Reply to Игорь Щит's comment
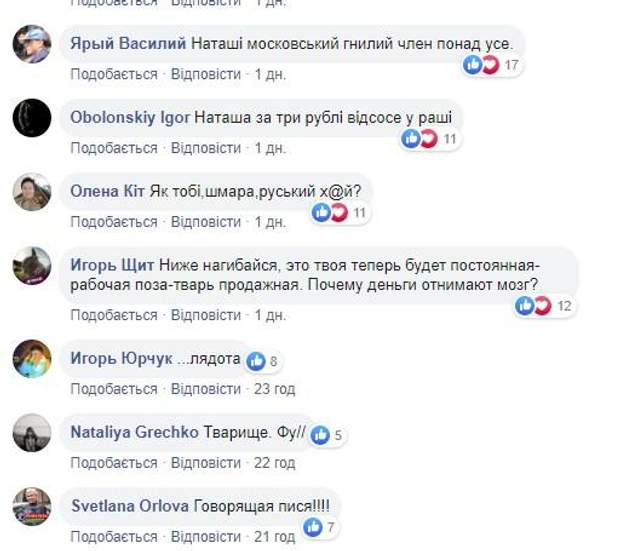Image resolution: width=620 pixels, height=551 pixels. [x=206, y=315]
